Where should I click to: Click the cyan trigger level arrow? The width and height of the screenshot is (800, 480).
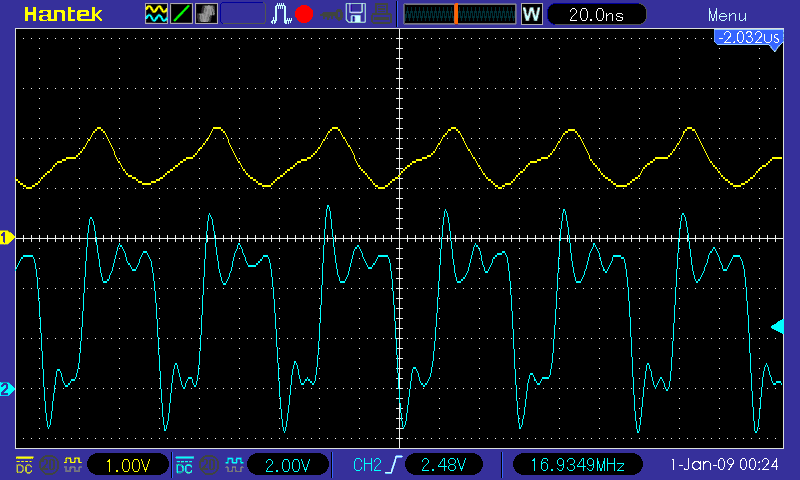point(777,326)
